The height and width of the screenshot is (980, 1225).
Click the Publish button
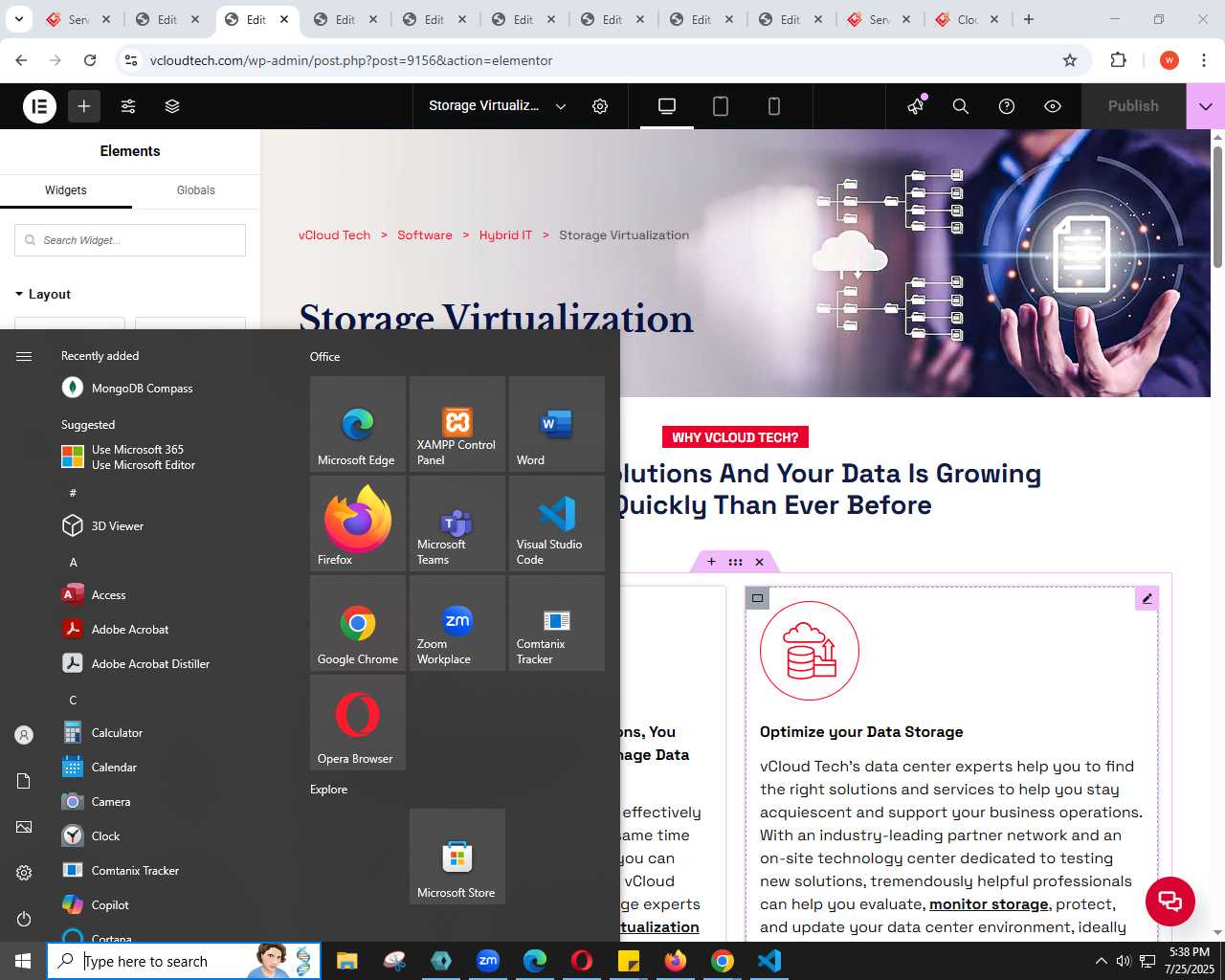click(1133, 106)
